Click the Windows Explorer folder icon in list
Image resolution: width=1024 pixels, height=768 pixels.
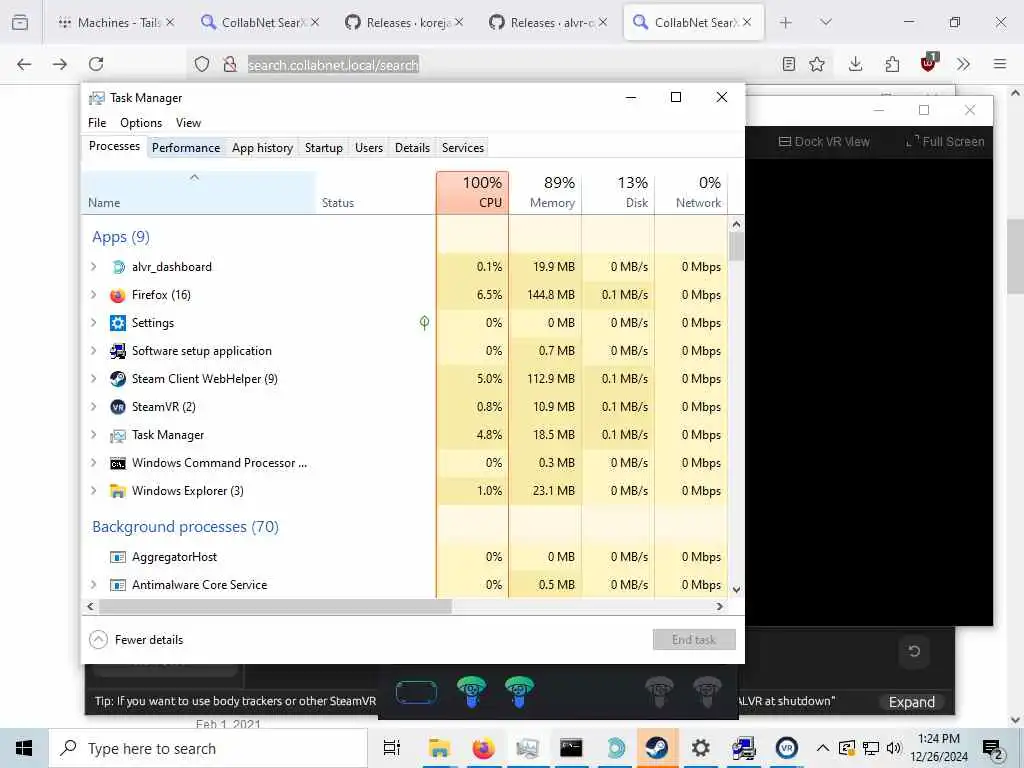coord(118,491)
